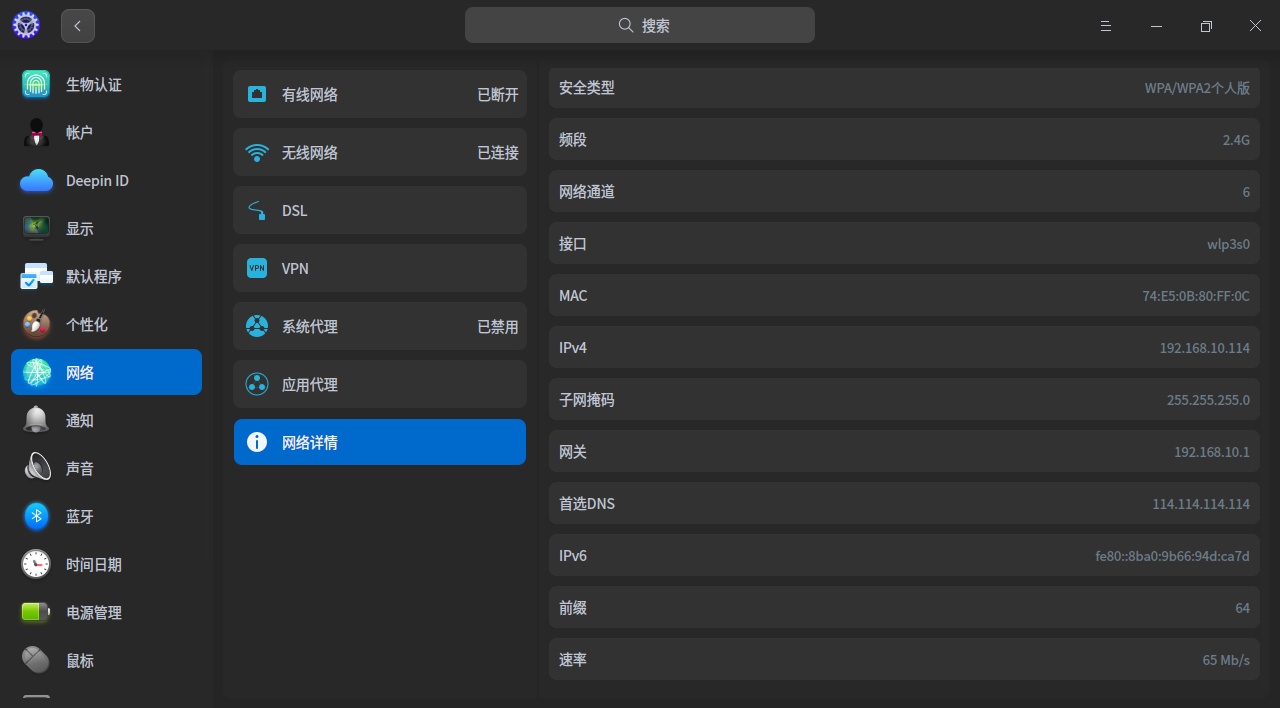
Task: Open the 系统代理 page label
Action: (310, 327)
